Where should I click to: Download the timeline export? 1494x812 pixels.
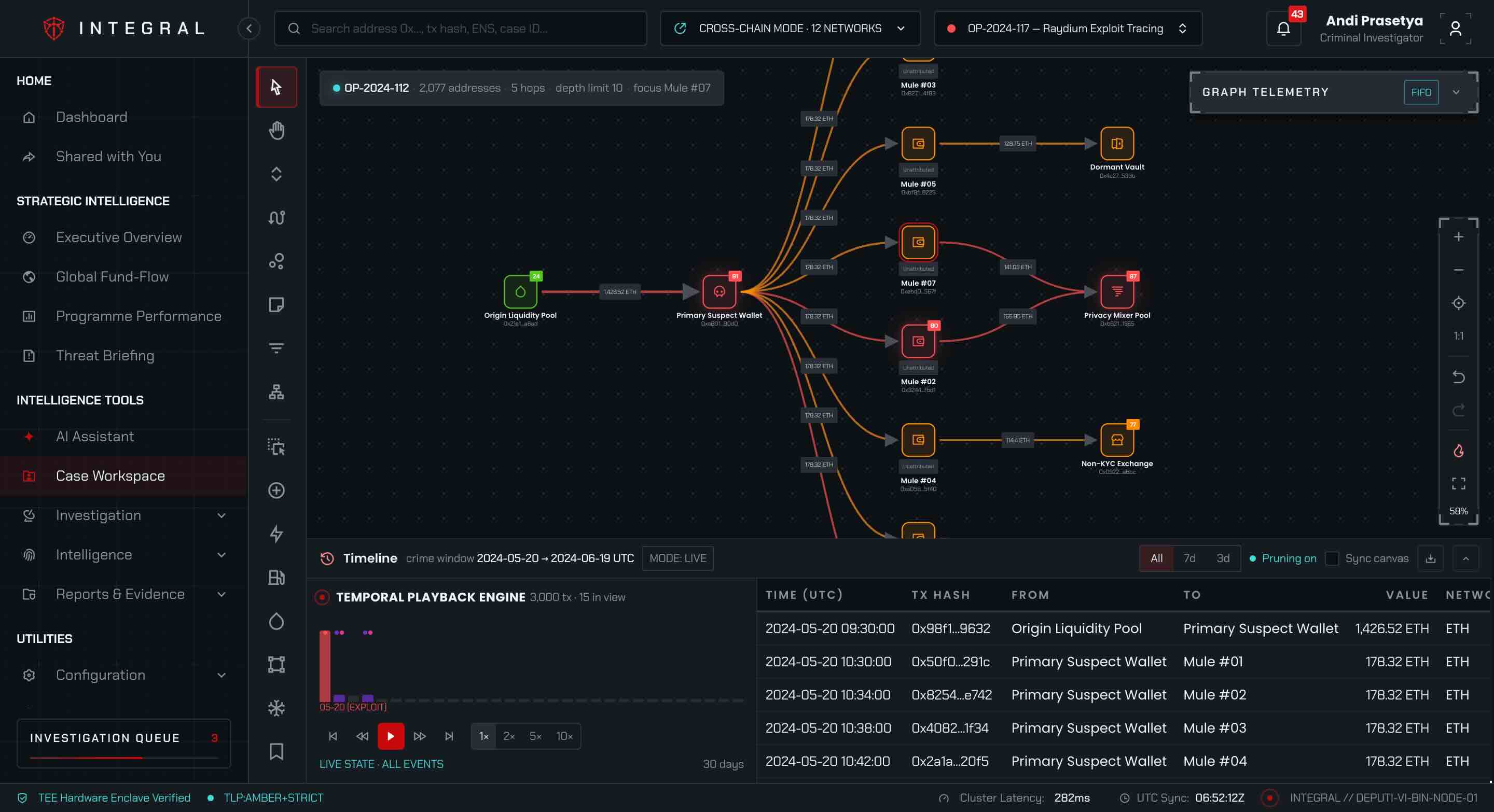pos(1430,558)
